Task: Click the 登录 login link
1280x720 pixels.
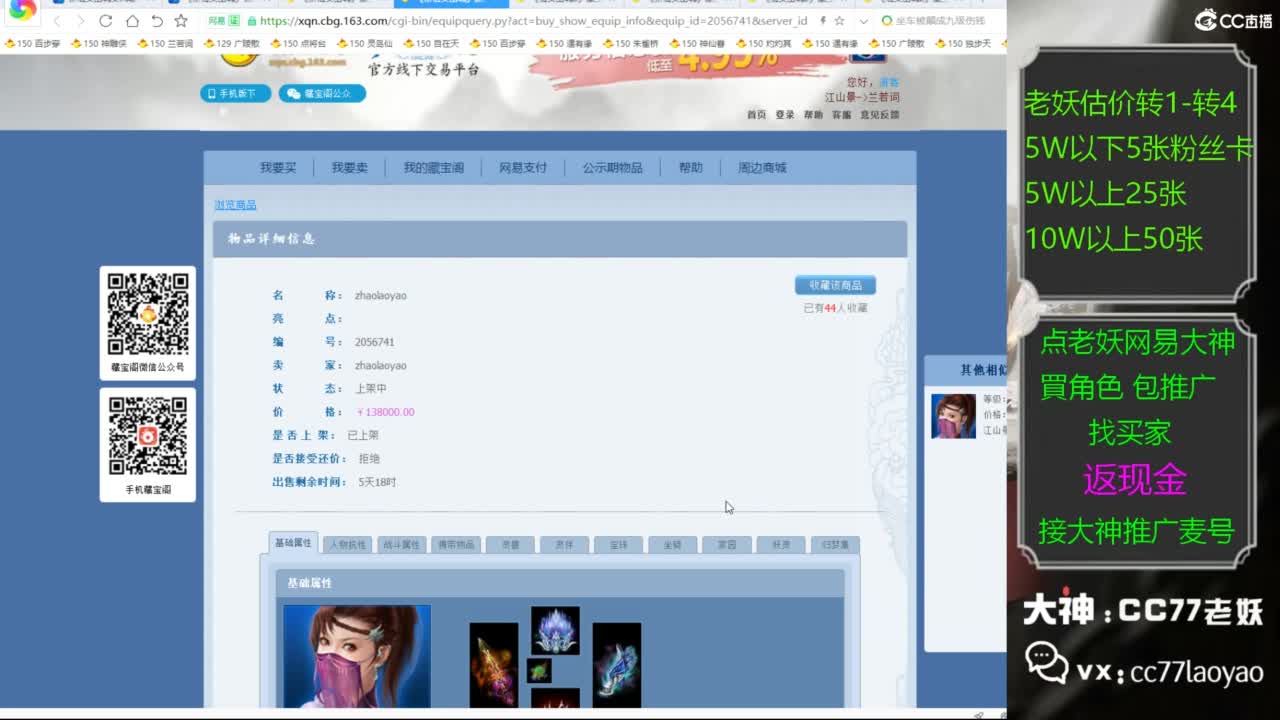Action: pos(785,115)
